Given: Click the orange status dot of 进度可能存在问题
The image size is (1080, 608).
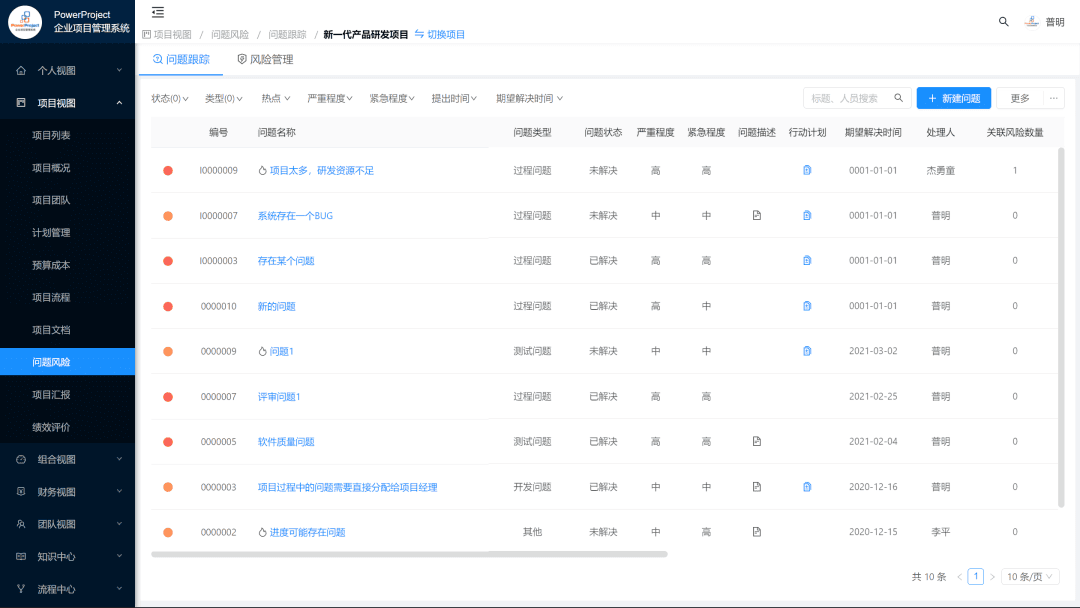Looking at the screenshot, I should [167, 532].
